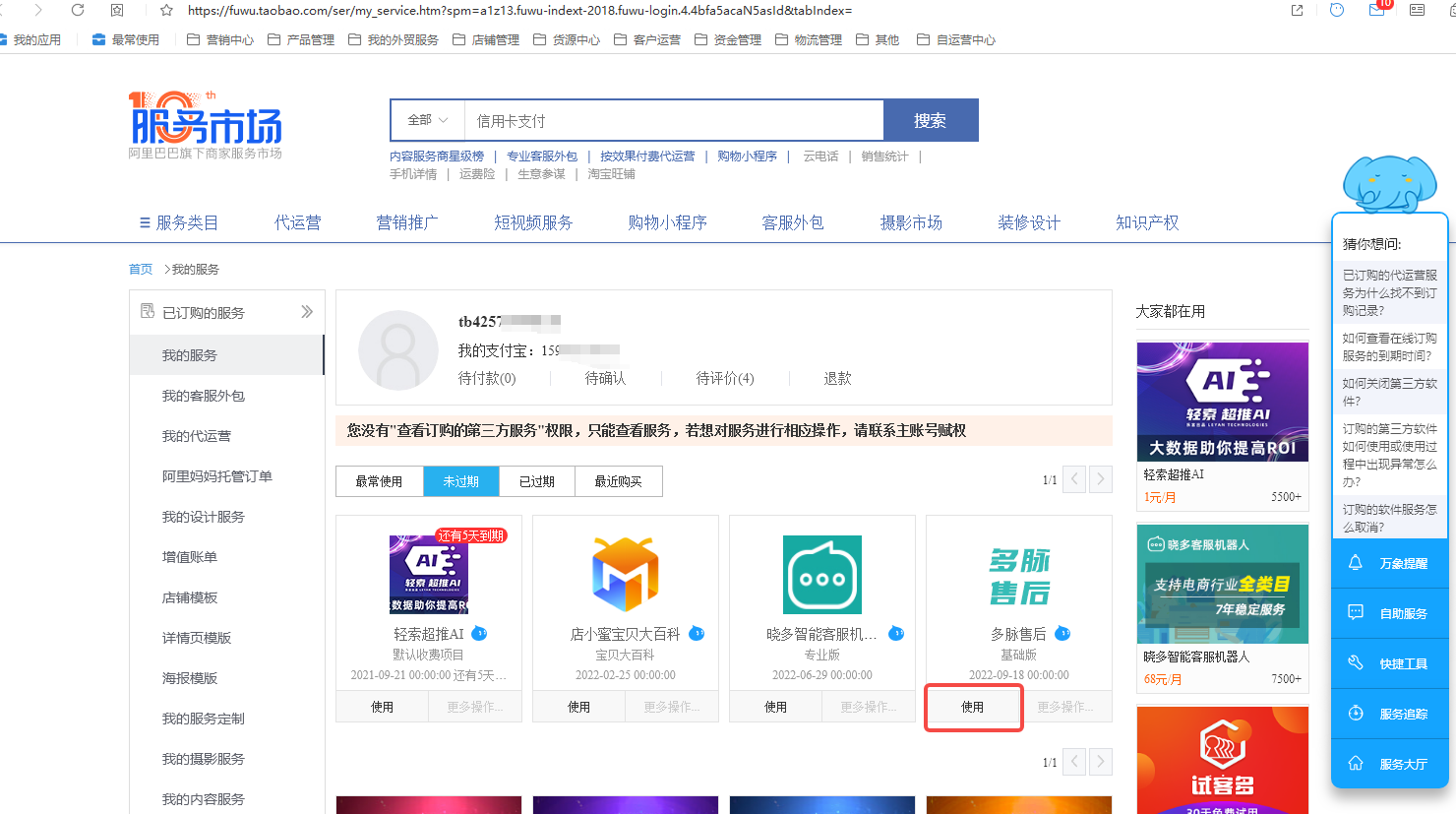Click the 退款 link in account panel
1456x814 pixels.
(837, 378)
